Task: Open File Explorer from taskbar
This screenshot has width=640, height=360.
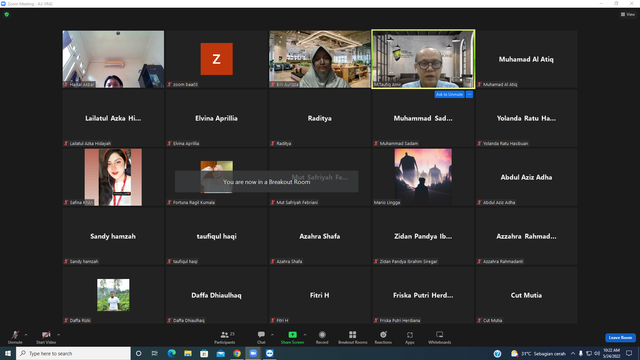Action: 188,353
